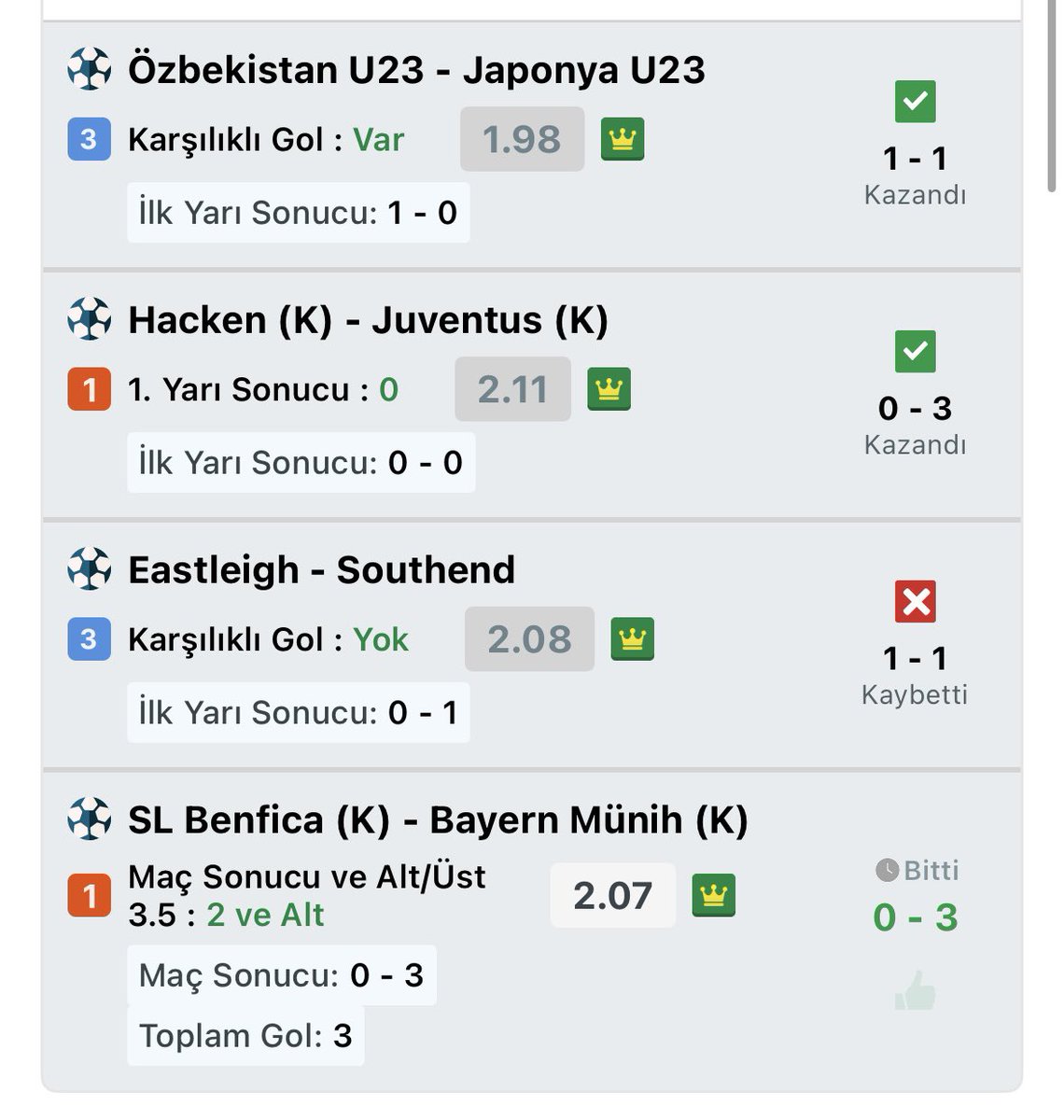
Task: Select the 2.08 odds box
Action: 529,639
